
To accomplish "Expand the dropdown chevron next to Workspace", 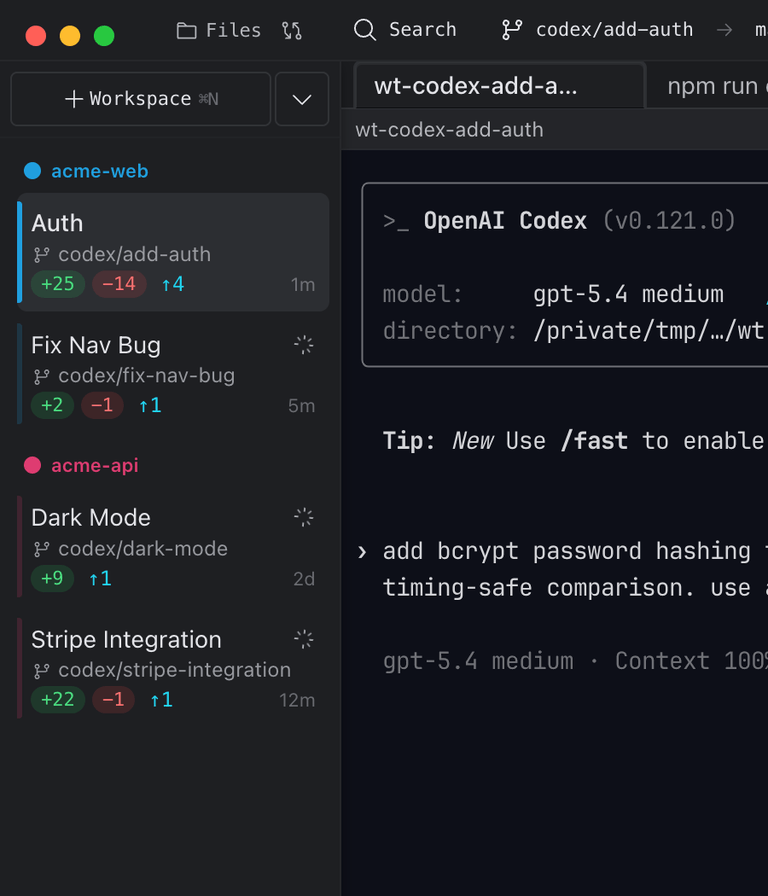I will [x=302, y=99].
